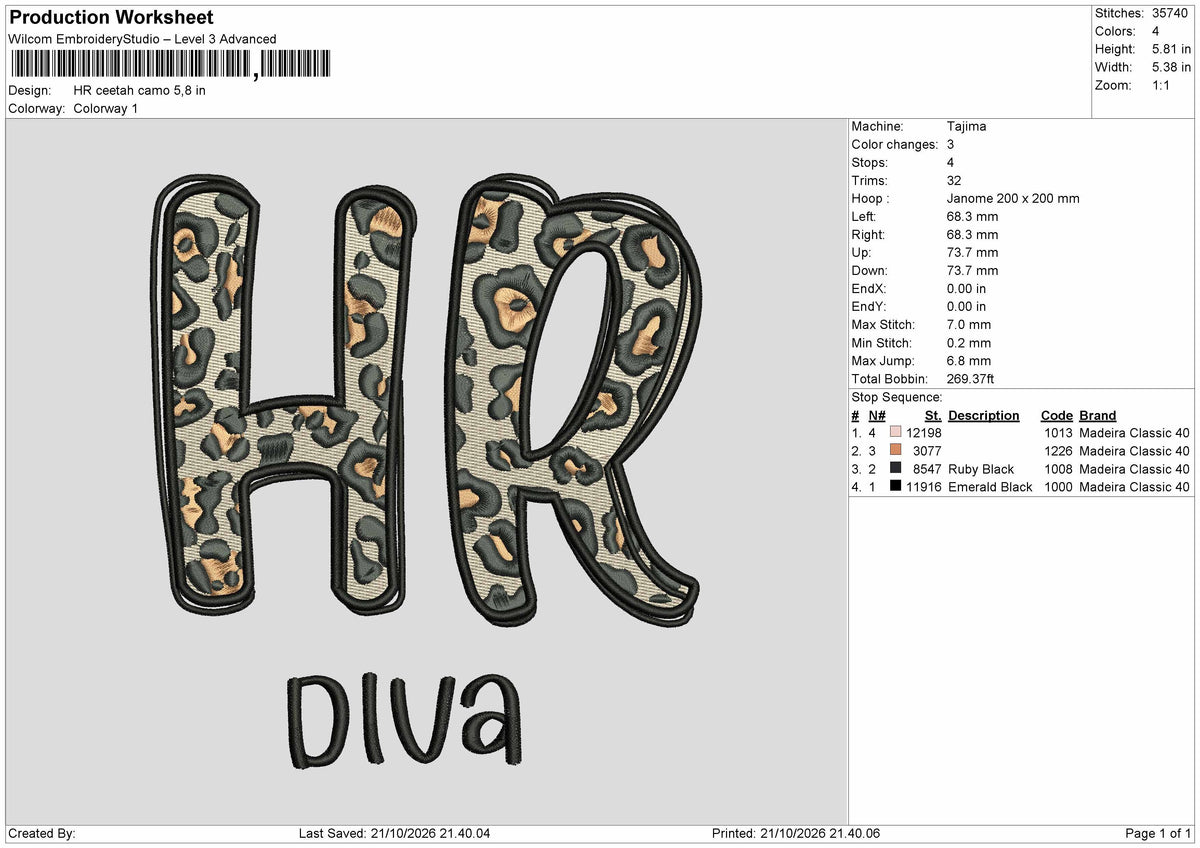Click the Up value 73.7 mm
Screen dimensions: 1200x848
coord(973,252)
